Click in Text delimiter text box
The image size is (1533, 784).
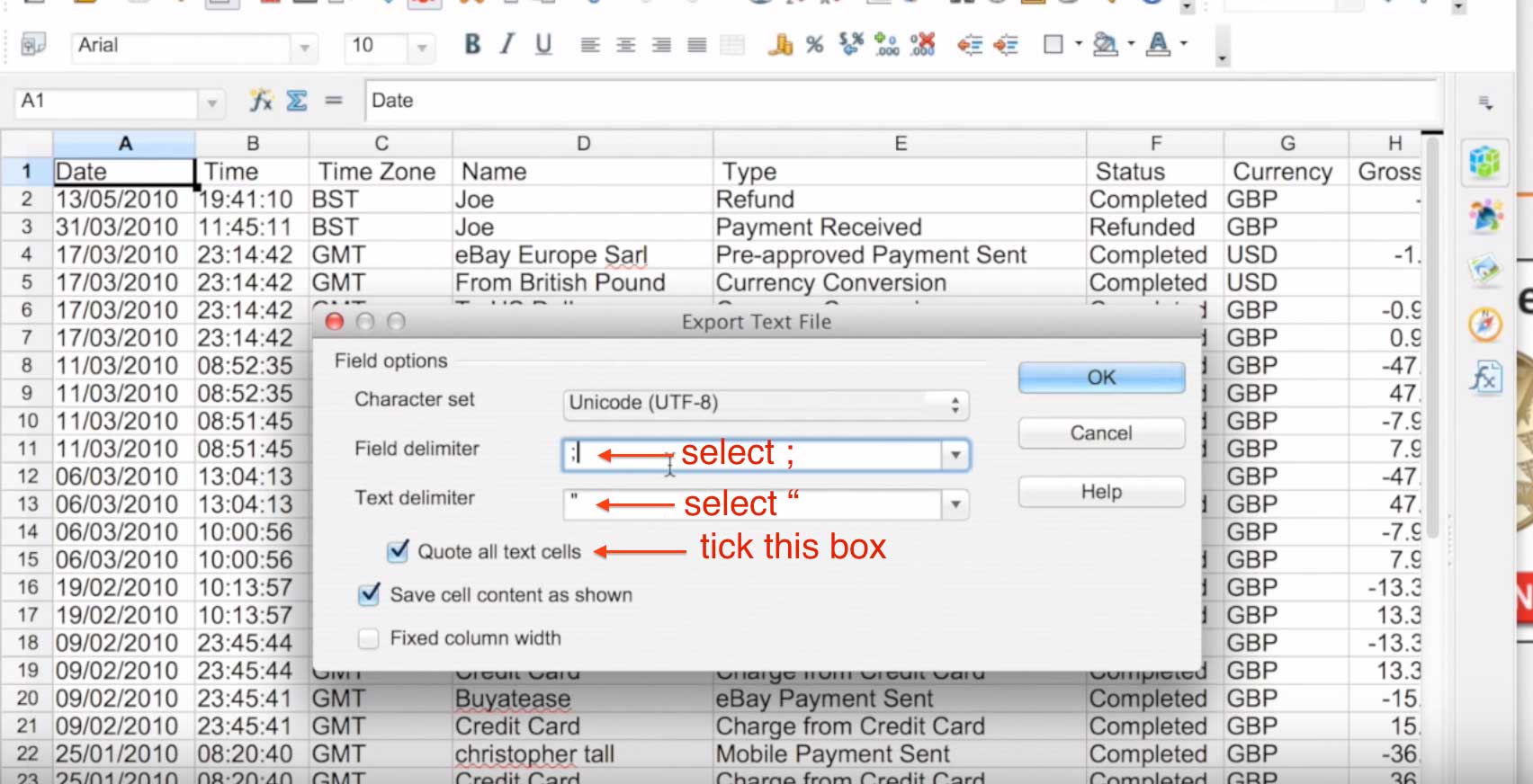[x=752, y=504]
